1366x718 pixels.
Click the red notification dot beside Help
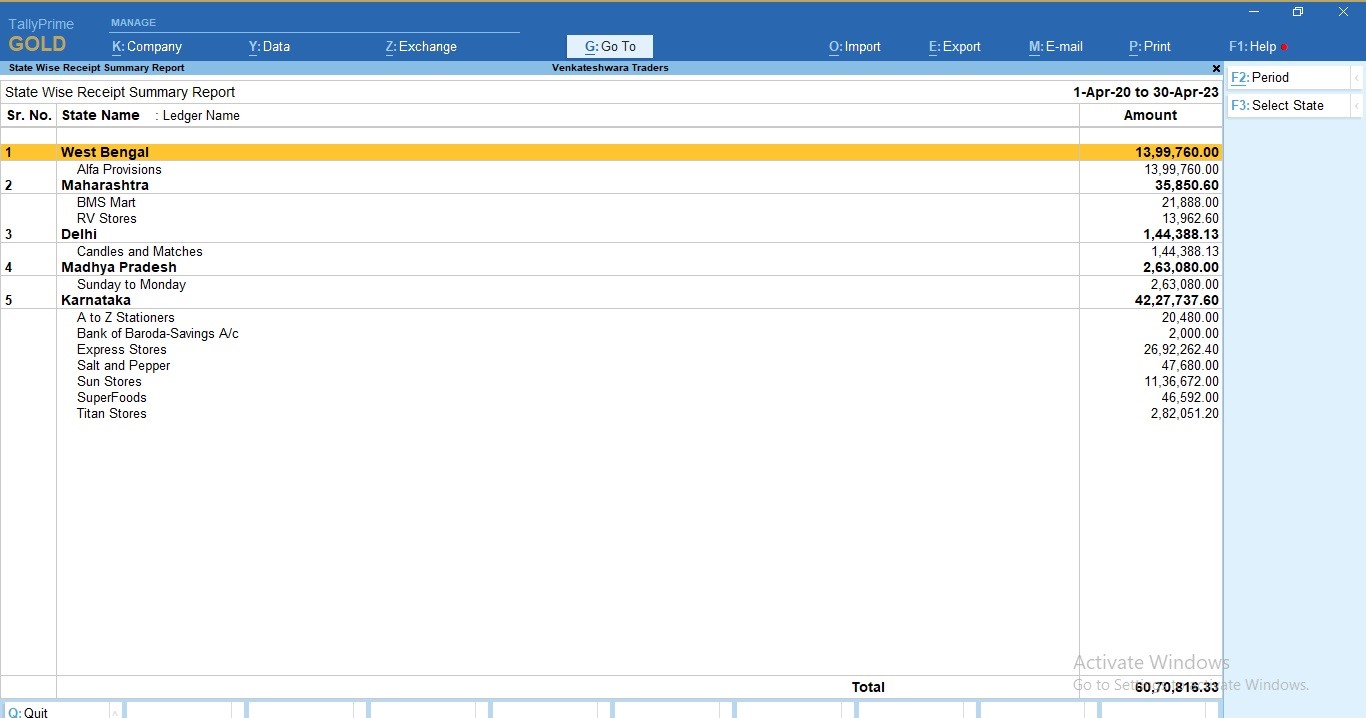pyautogui.click(x=1285, y=47)
